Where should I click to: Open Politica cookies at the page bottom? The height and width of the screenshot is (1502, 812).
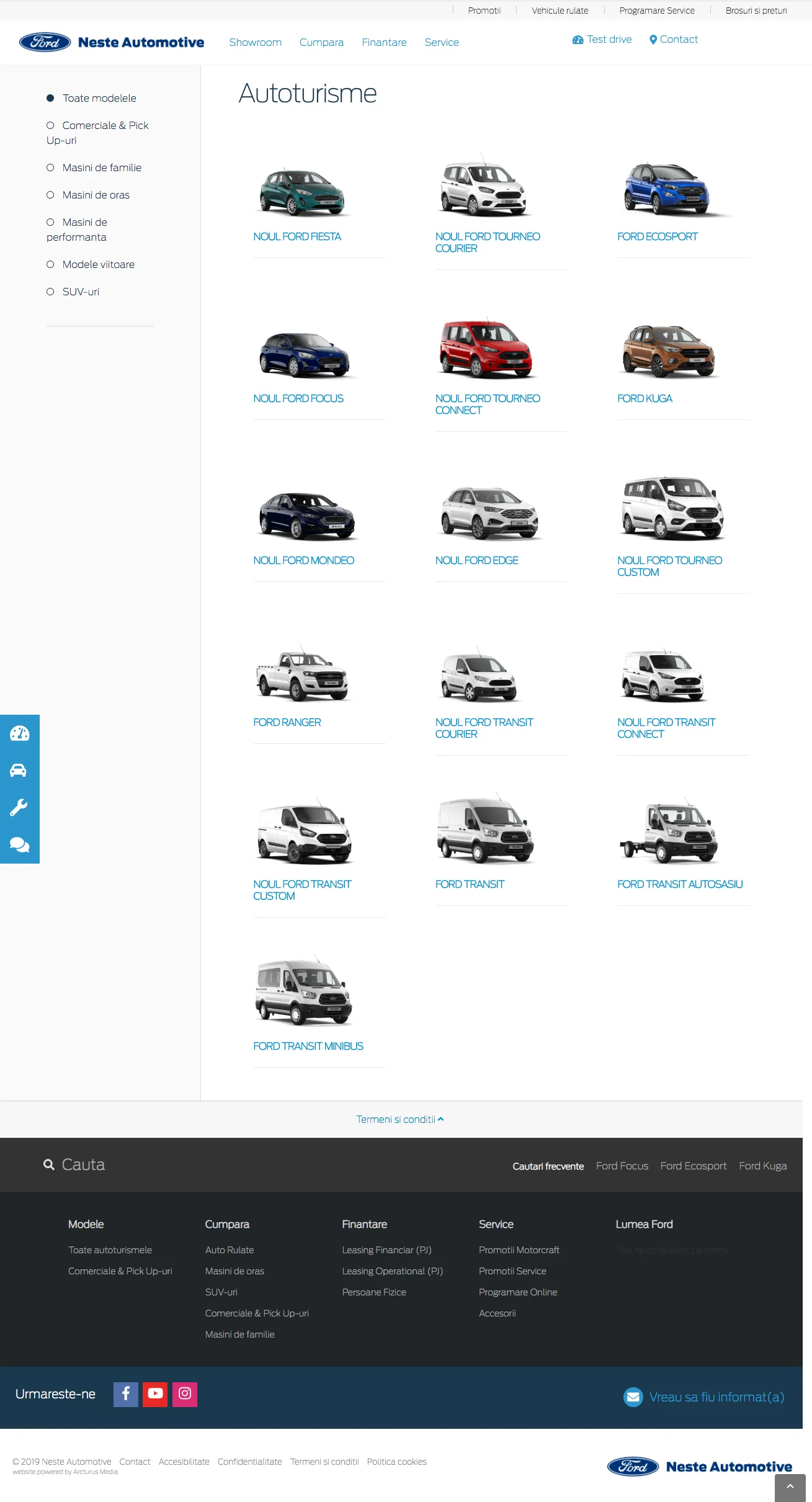[x=397, y=1462]
